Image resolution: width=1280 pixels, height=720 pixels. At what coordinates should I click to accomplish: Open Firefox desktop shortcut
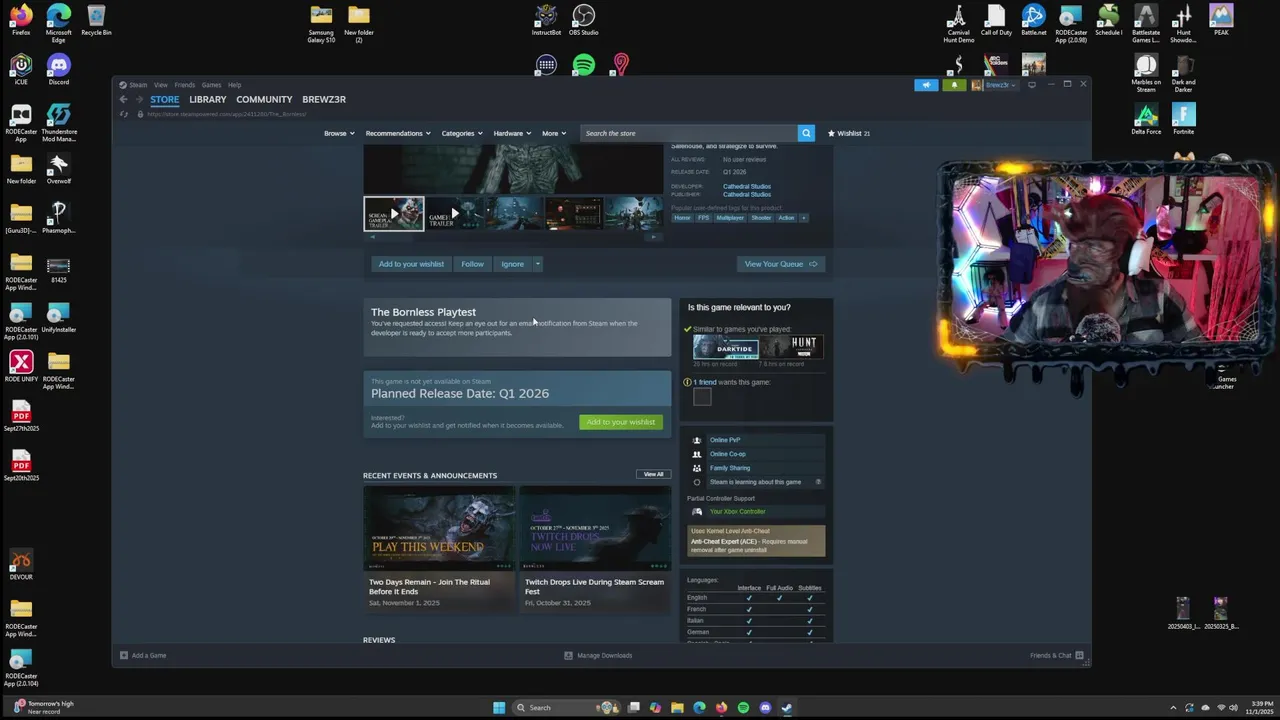21,20
